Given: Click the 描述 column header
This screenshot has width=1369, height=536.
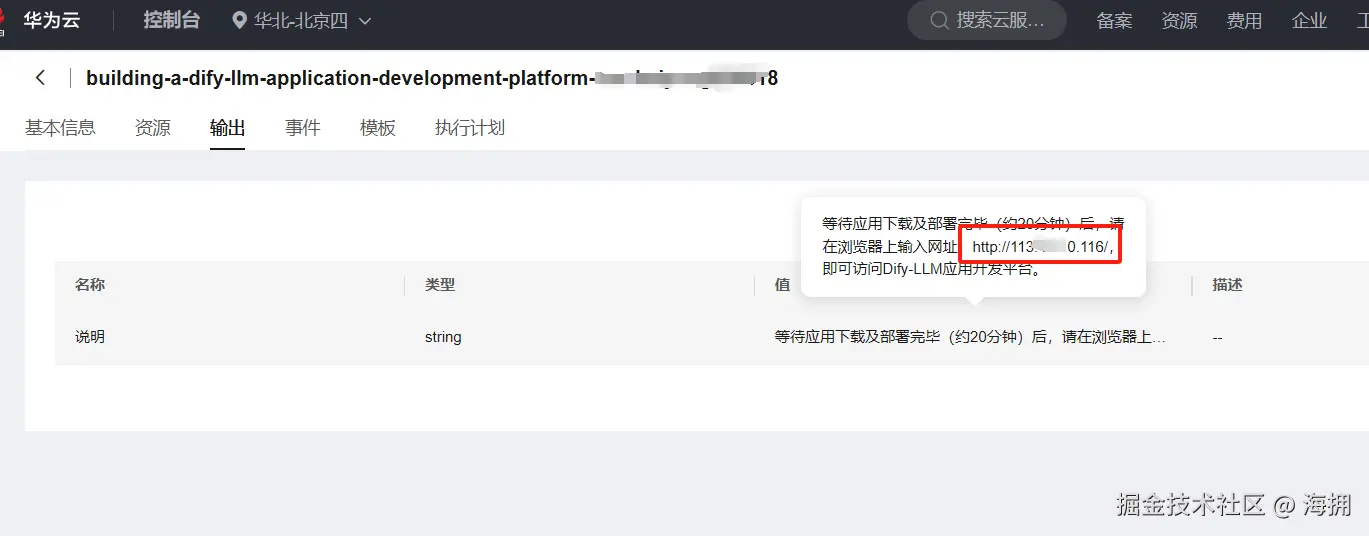Looking at the screenshot, I should click(1227, 285).
